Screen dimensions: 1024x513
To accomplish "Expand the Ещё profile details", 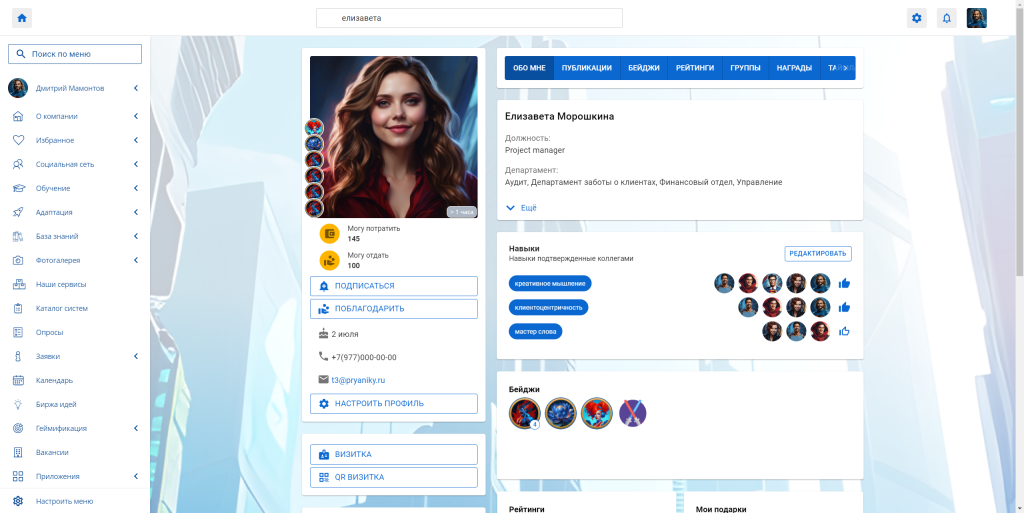I will pyautogui.click(x=521, y=207).
